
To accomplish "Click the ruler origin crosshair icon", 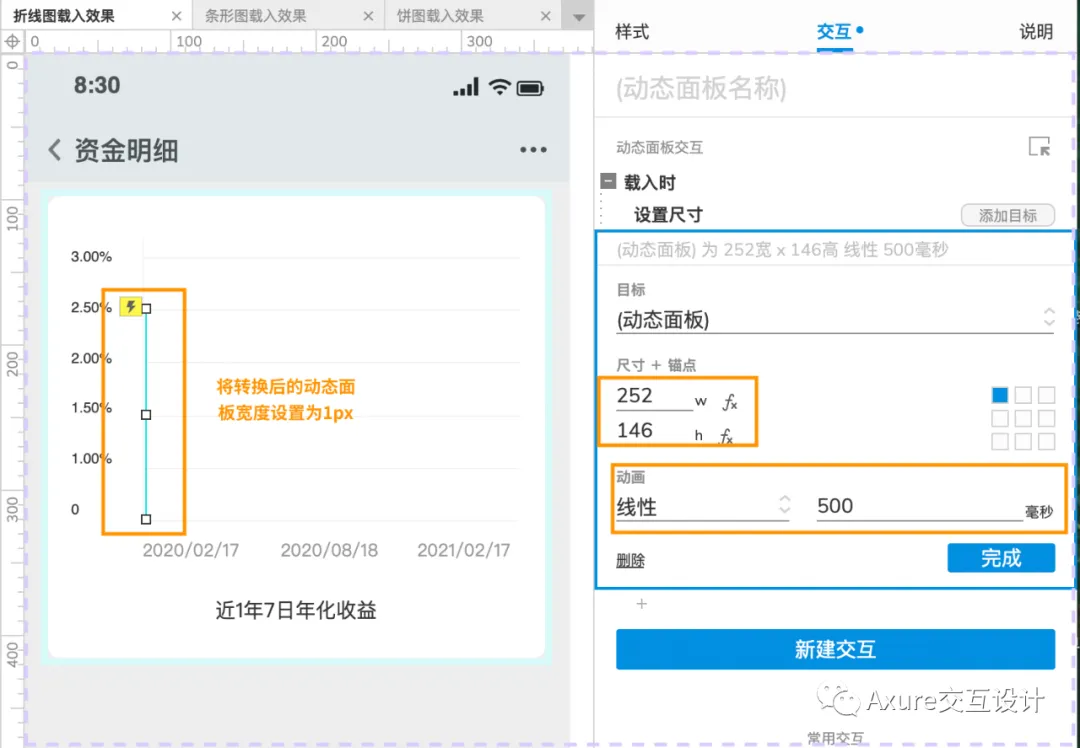I will [11, 41].
